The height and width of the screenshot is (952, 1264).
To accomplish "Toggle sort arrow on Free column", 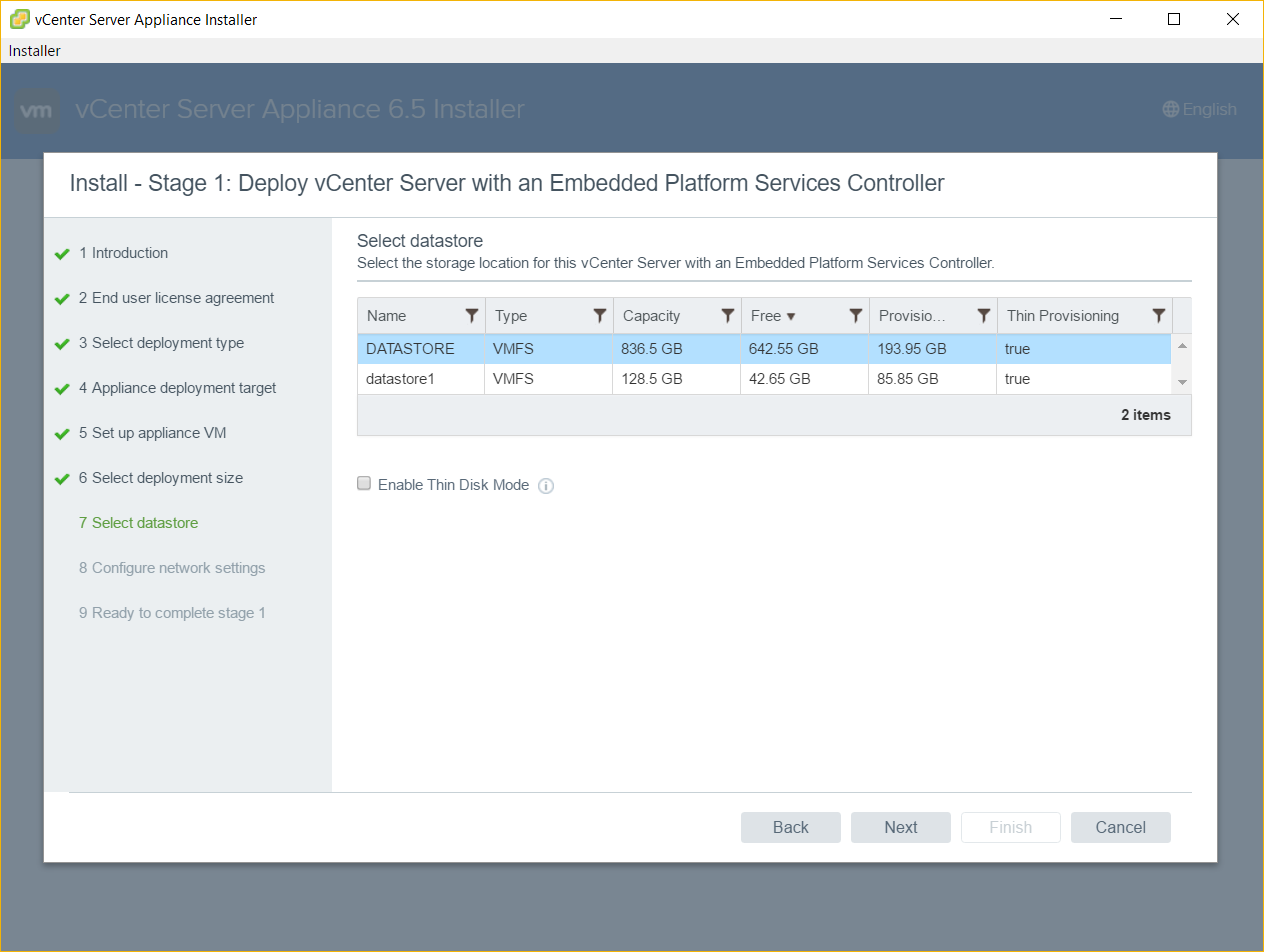I will pos(791,317).
